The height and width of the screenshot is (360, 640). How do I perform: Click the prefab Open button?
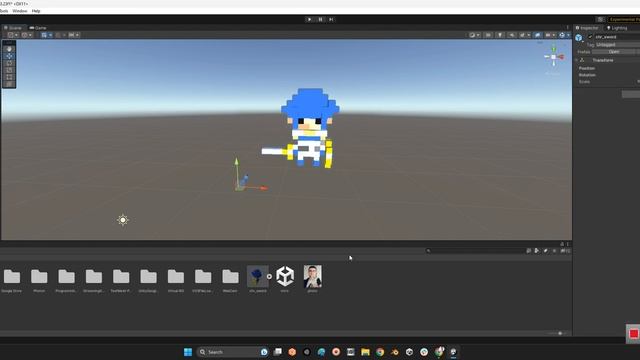click(x=614, y=52)
